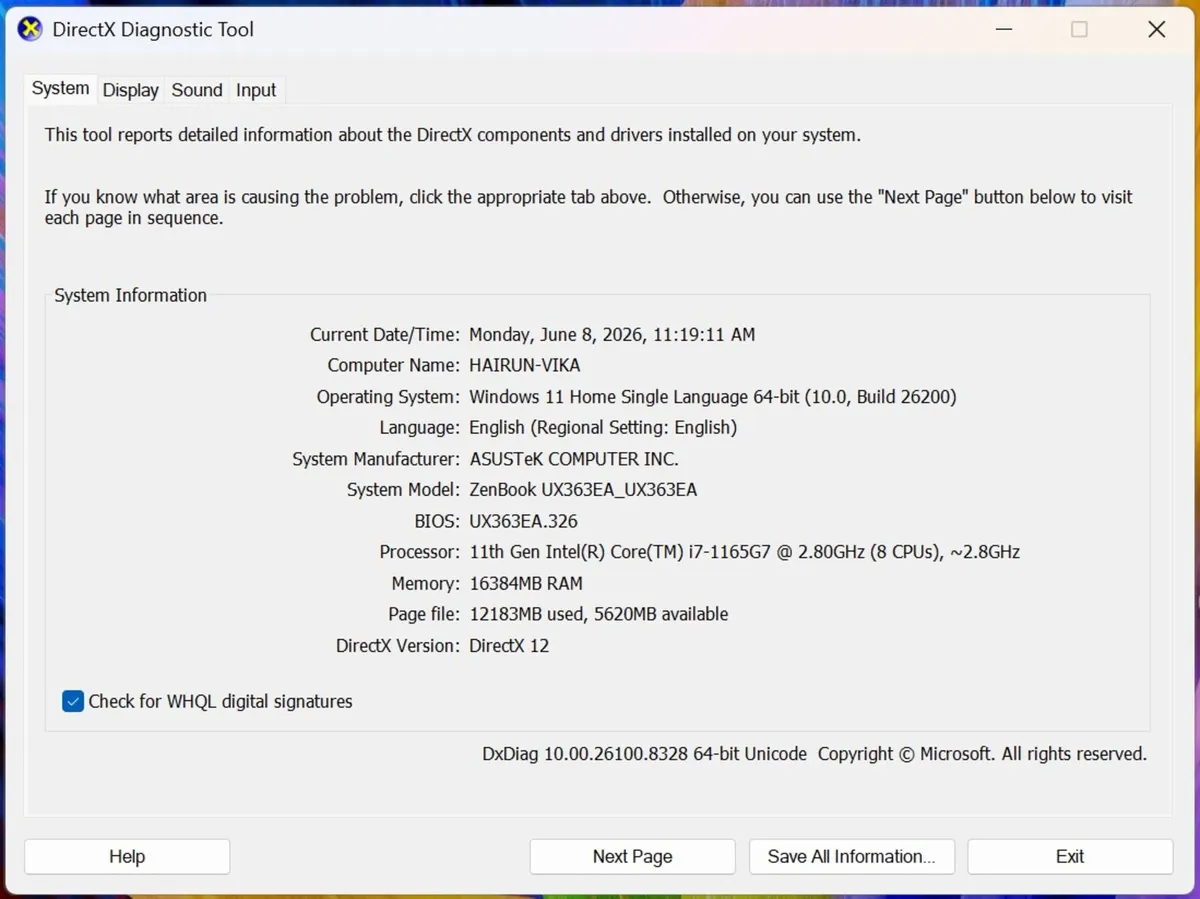Open the Input tab
1200x899 pixels.
[x=256, y=90]
